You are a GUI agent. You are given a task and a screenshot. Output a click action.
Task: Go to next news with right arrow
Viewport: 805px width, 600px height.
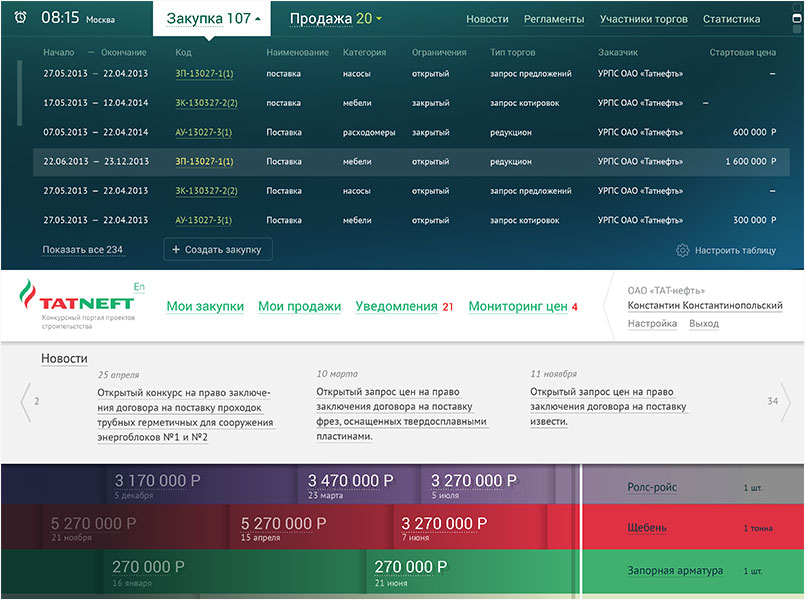[785, 402]
